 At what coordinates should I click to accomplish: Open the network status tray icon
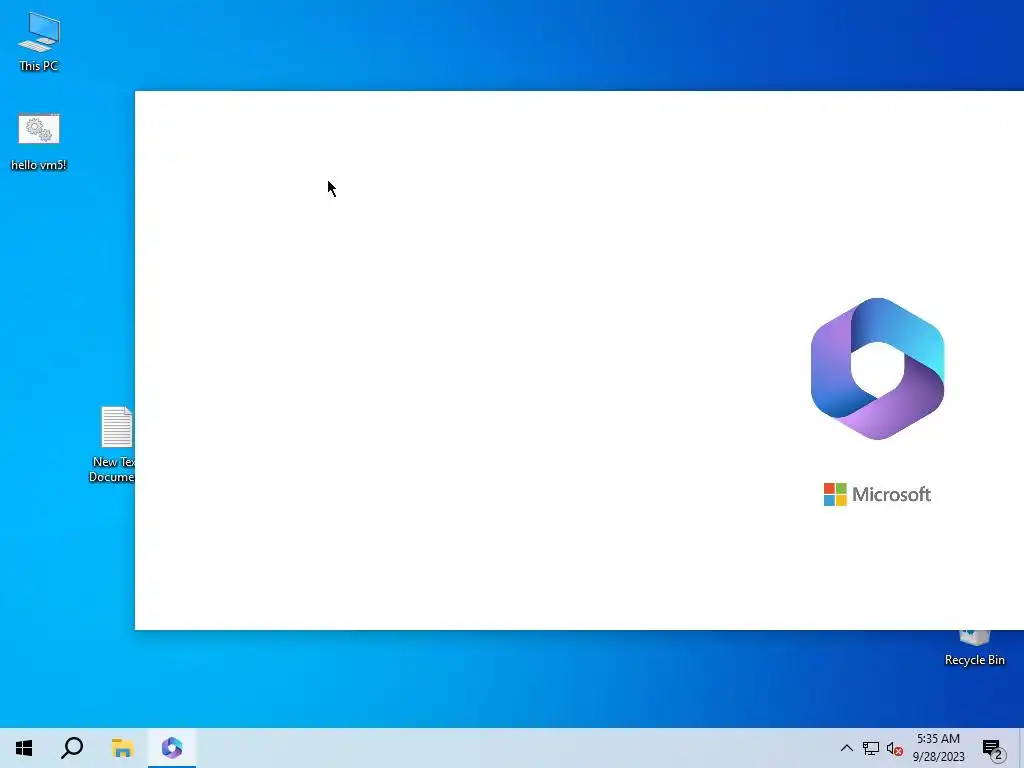click(871, 748)
